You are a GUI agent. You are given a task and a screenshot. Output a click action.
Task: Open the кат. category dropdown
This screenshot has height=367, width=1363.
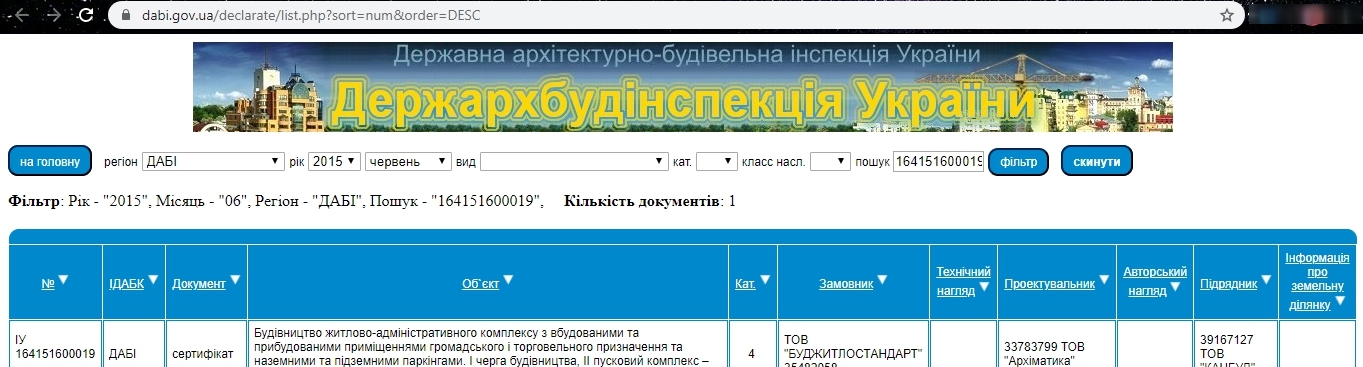coord(717,161)
